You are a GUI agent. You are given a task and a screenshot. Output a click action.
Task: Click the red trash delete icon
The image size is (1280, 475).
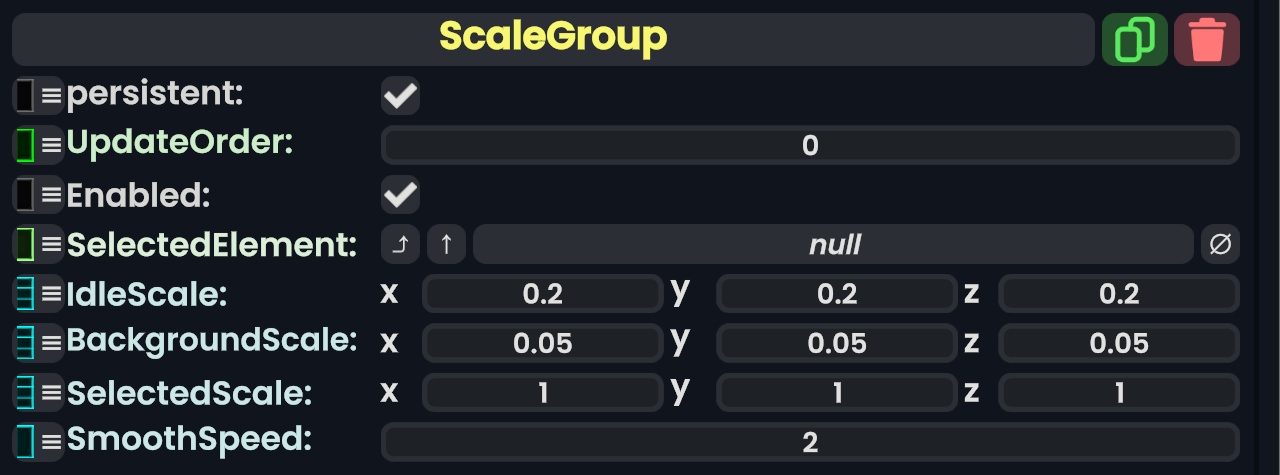(x=1207, y=40)
